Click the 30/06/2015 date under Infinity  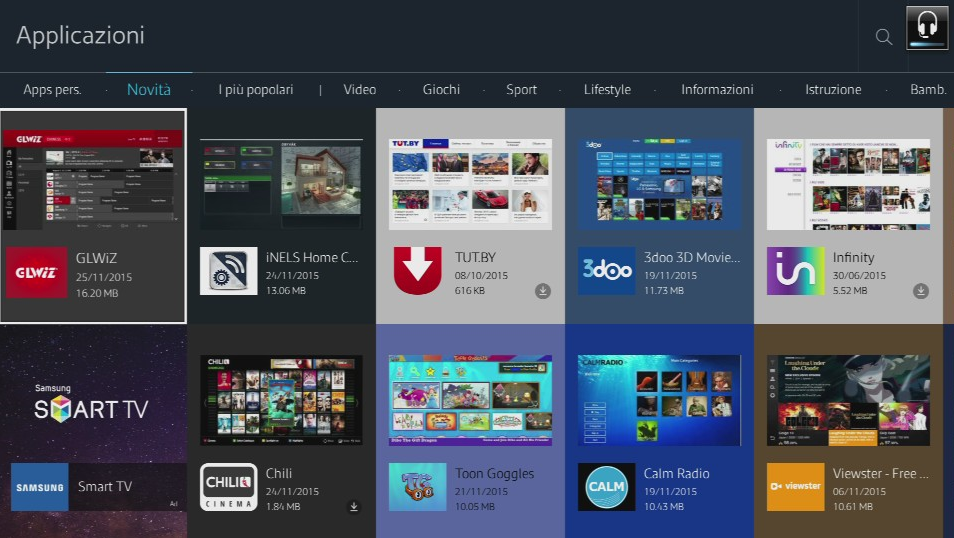(x=859, y=275)
